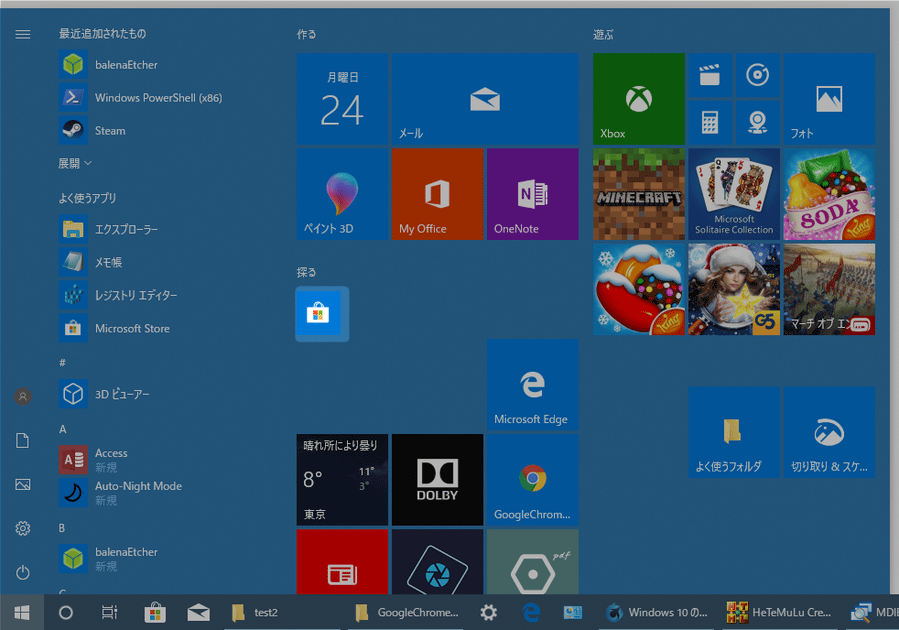Image resolution: width=899 pixels, height=630 pixels.
Task: Click the 探る group header
Action: tap(306, 272)
